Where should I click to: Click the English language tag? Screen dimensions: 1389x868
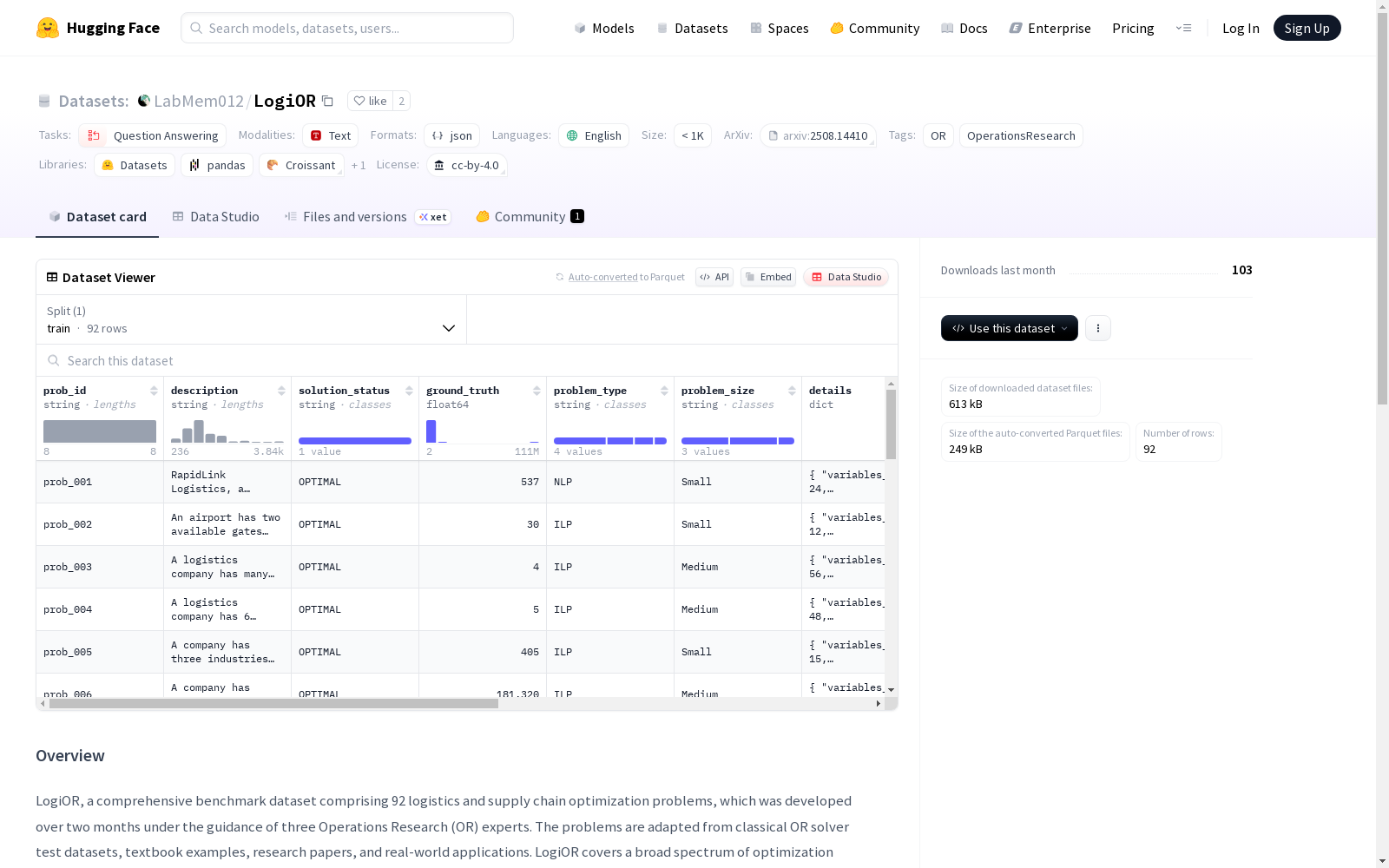coord(594,135)
